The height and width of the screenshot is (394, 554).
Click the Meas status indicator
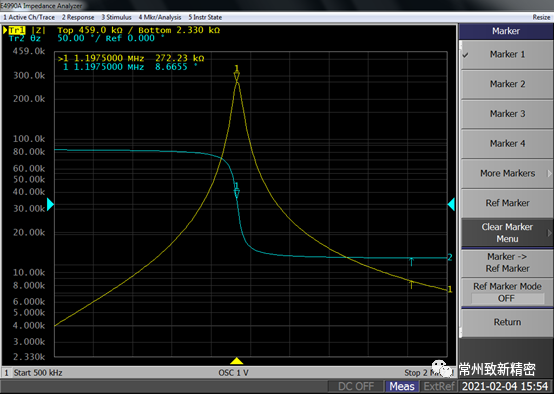point(402,386)
